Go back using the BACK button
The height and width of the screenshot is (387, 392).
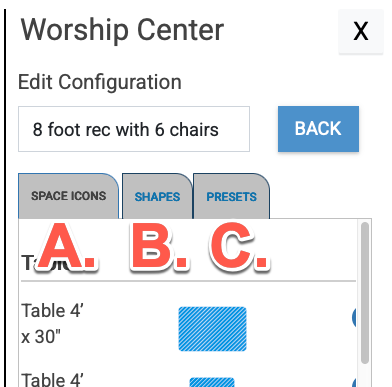[318, 129]
